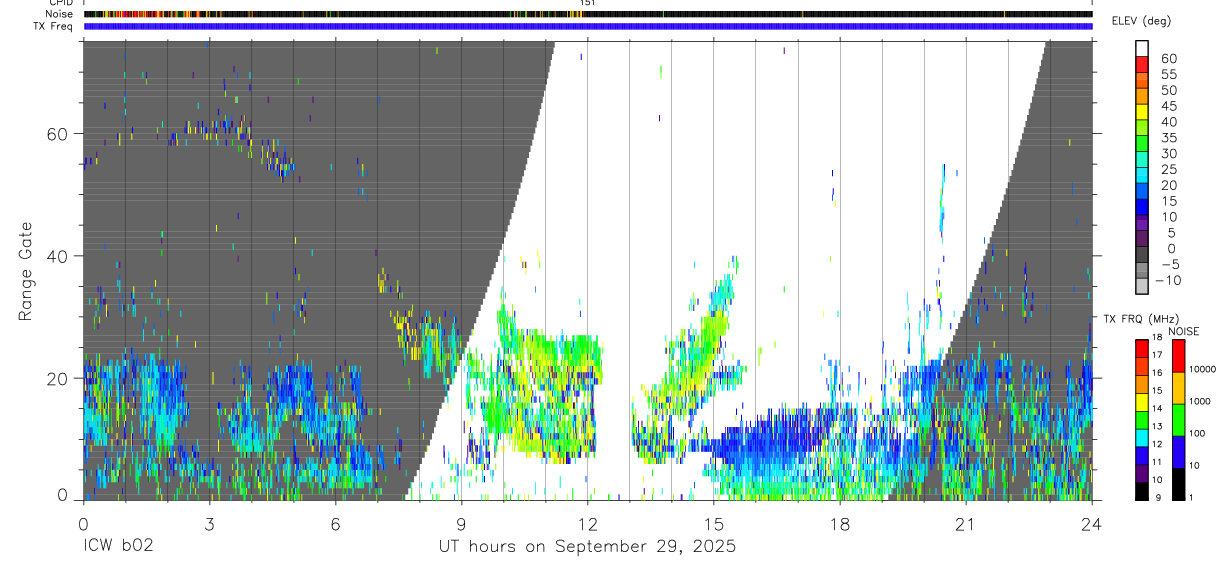Screen dimensions: 1228x567
Task: Click the black bottom segment of NOISE bar
Action: tap(1178, 484)
